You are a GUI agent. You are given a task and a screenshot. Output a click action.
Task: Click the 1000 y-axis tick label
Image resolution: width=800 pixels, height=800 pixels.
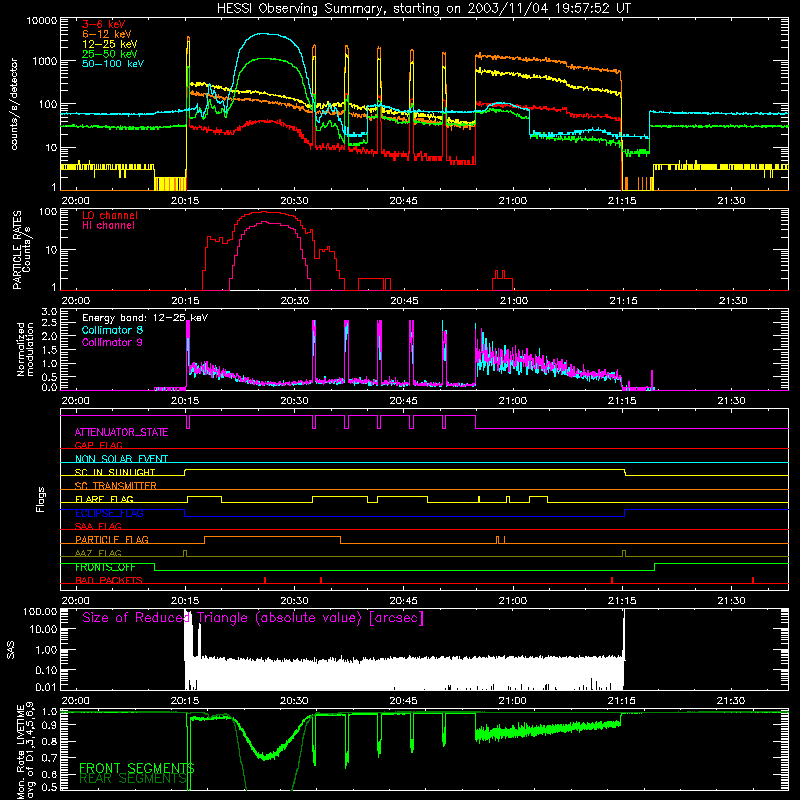45,61
